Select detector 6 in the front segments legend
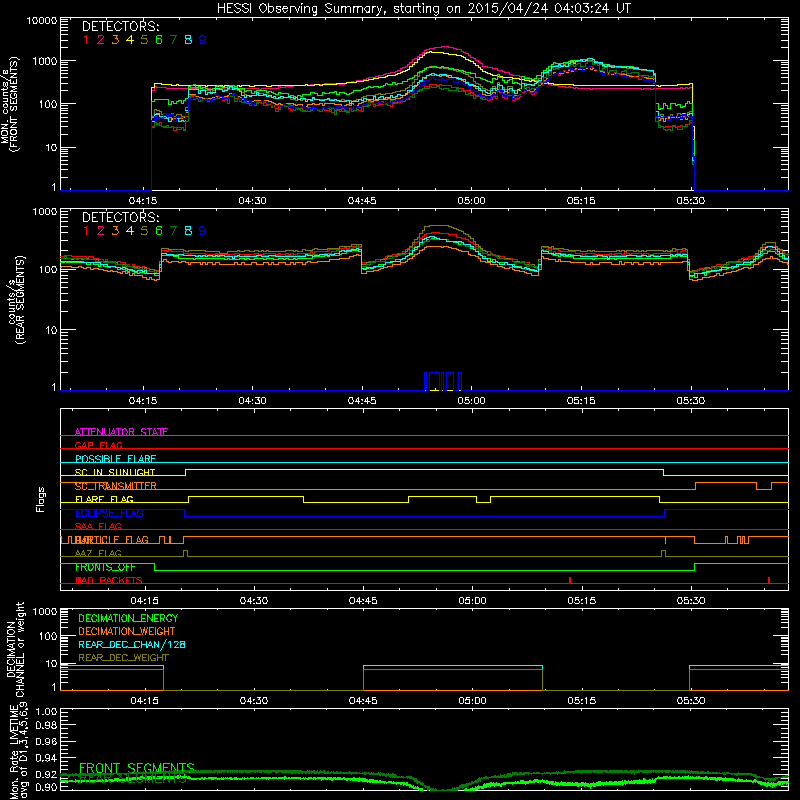This screenshot has width=800, height=800. (x=159, y=40)
